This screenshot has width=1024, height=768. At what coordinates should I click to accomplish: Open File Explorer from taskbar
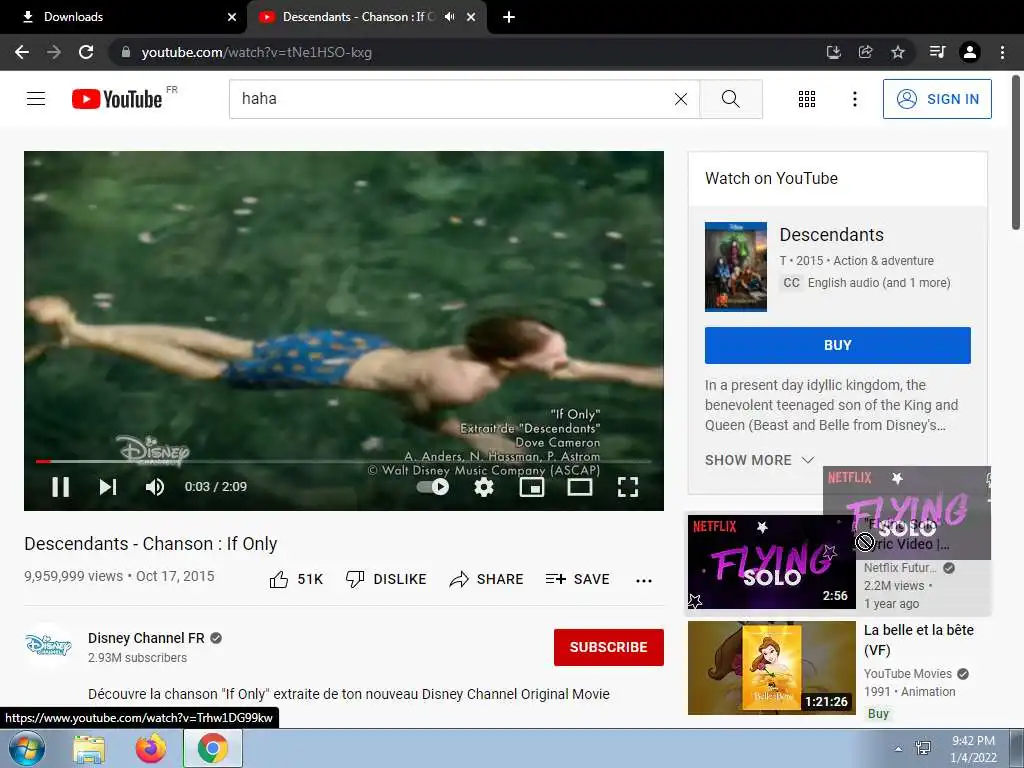(89, 749)
